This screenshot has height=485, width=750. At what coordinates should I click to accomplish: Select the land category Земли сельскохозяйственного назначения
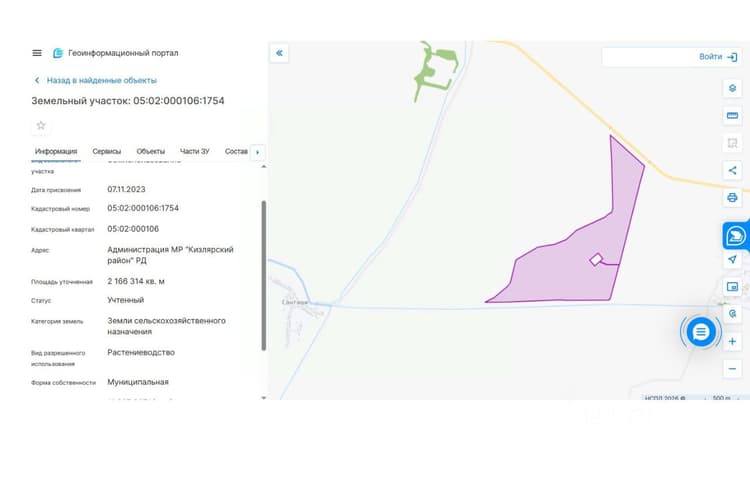coord(166,326)
